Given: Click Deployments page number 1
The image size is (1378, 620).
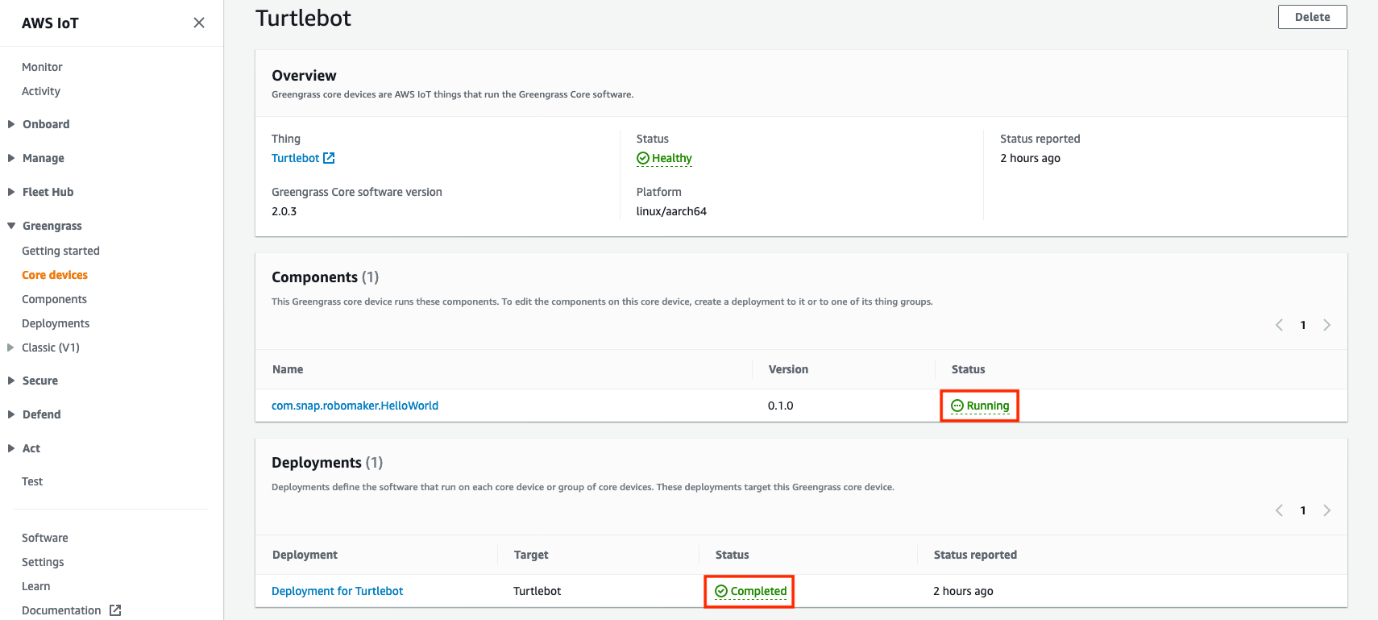Looking at the screenshot, I should (1303, 510).
